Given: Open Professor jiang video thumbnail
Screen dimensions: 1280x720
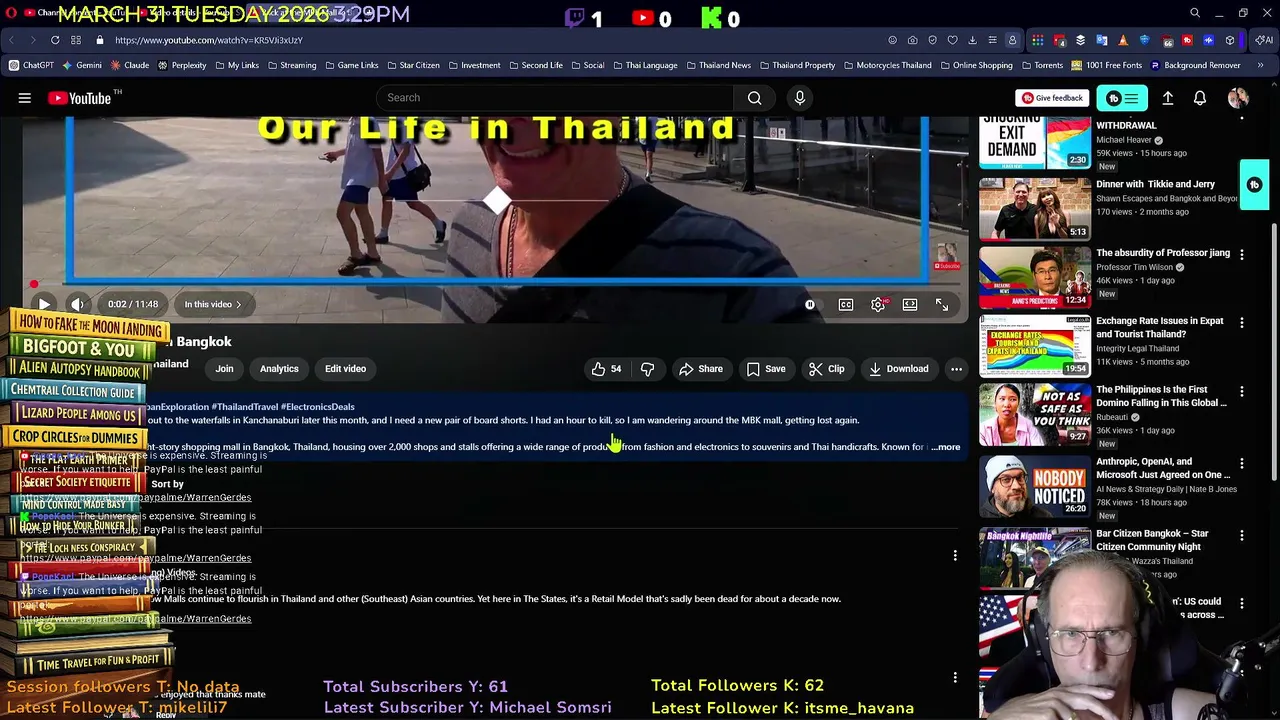Looking at the screenshot, I should click(x=1035, y=277).
